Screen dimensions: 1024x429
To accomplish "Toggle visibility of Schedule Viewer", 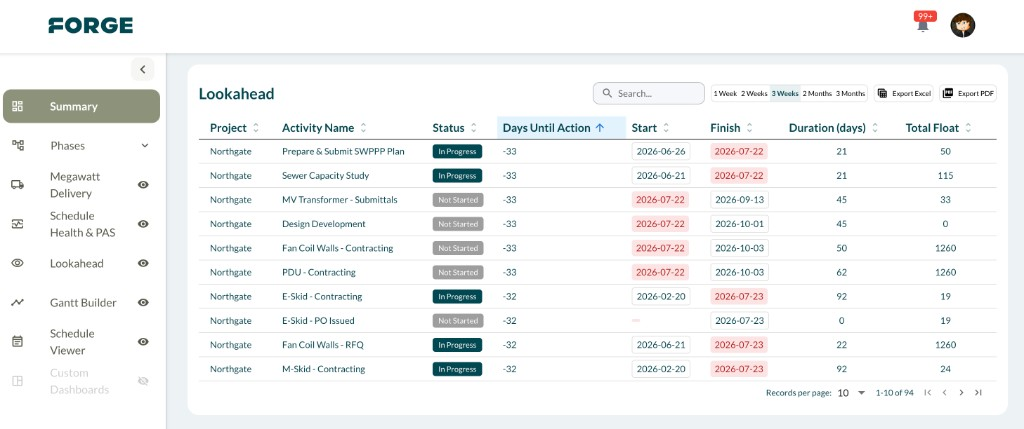I will click(143, 342).
